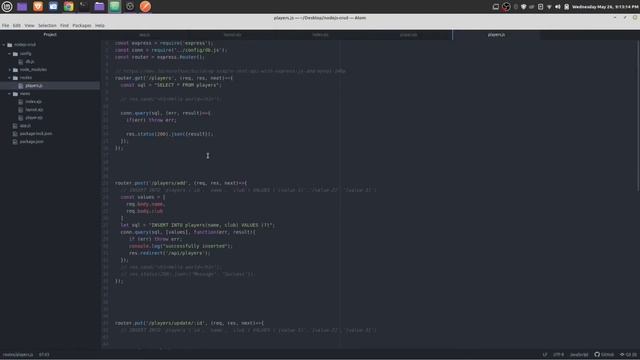Place cursor on router.post('/players/add' line
The width and height of the screenshot is (640, 360).
click(x=181, y=183)
